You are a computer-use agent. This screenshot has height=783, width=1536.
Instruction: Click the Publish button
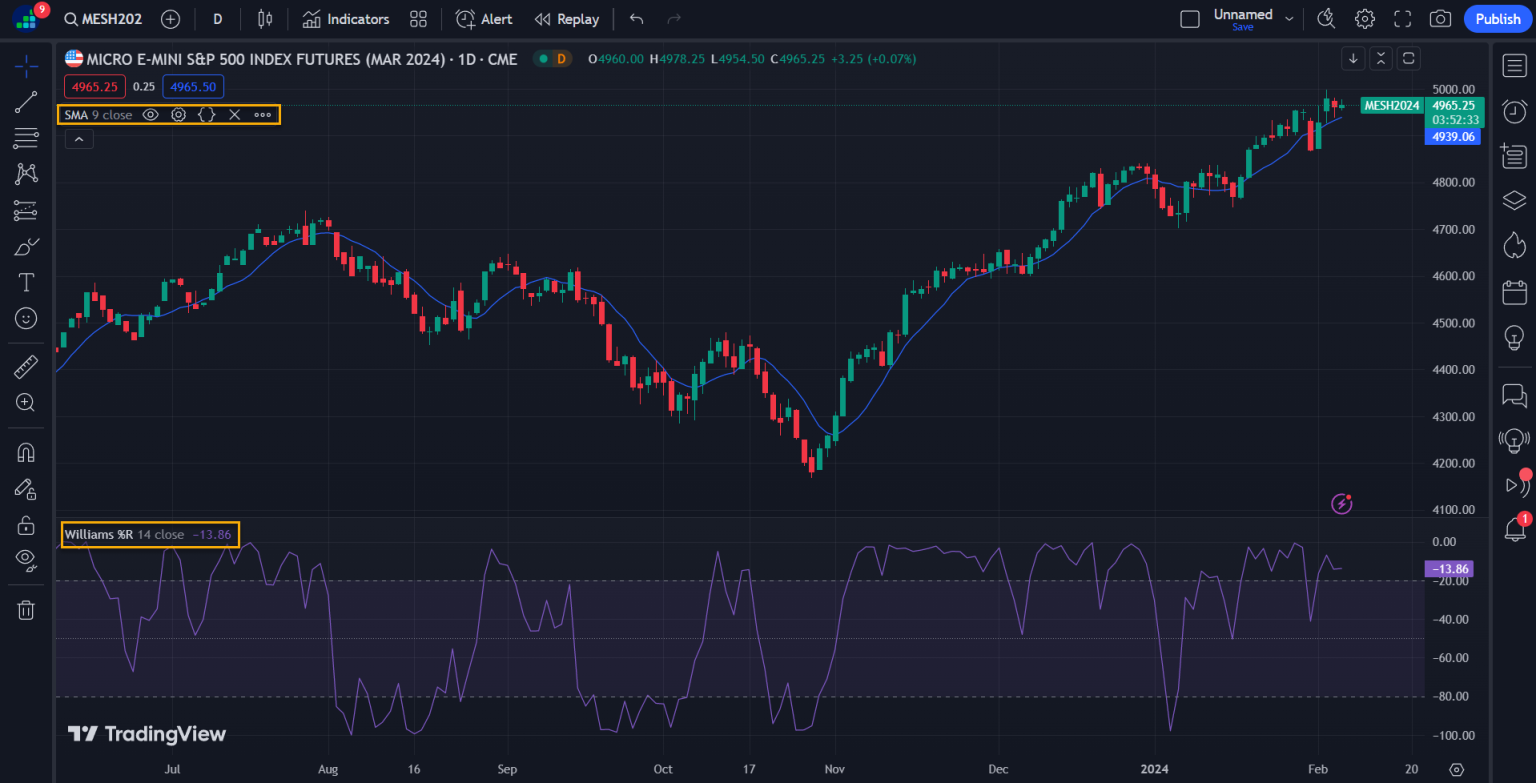click(x=1497, y=19)
